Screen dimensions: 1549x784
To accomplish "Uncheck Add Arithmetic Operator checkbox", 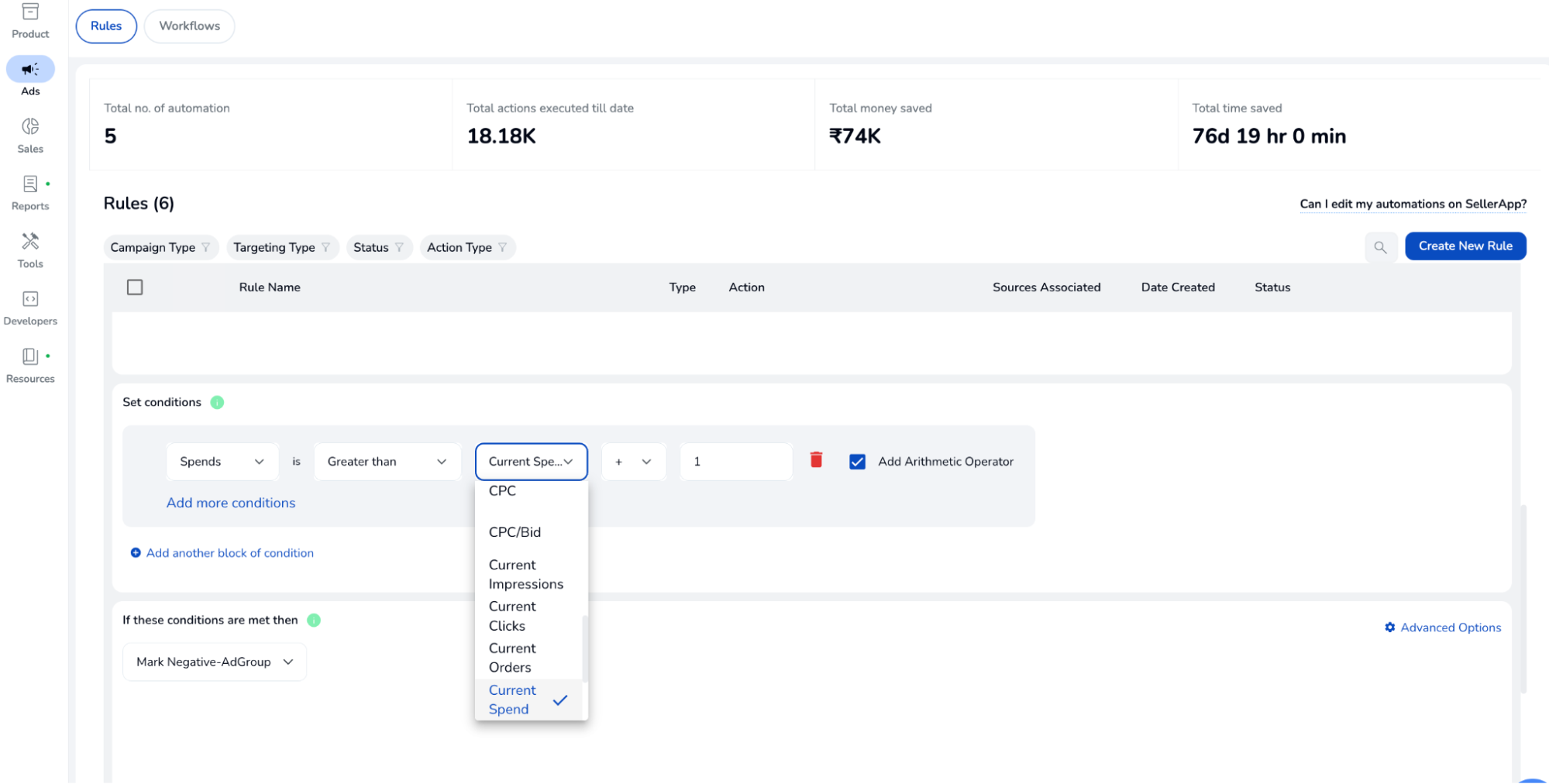I will (857, 462).
